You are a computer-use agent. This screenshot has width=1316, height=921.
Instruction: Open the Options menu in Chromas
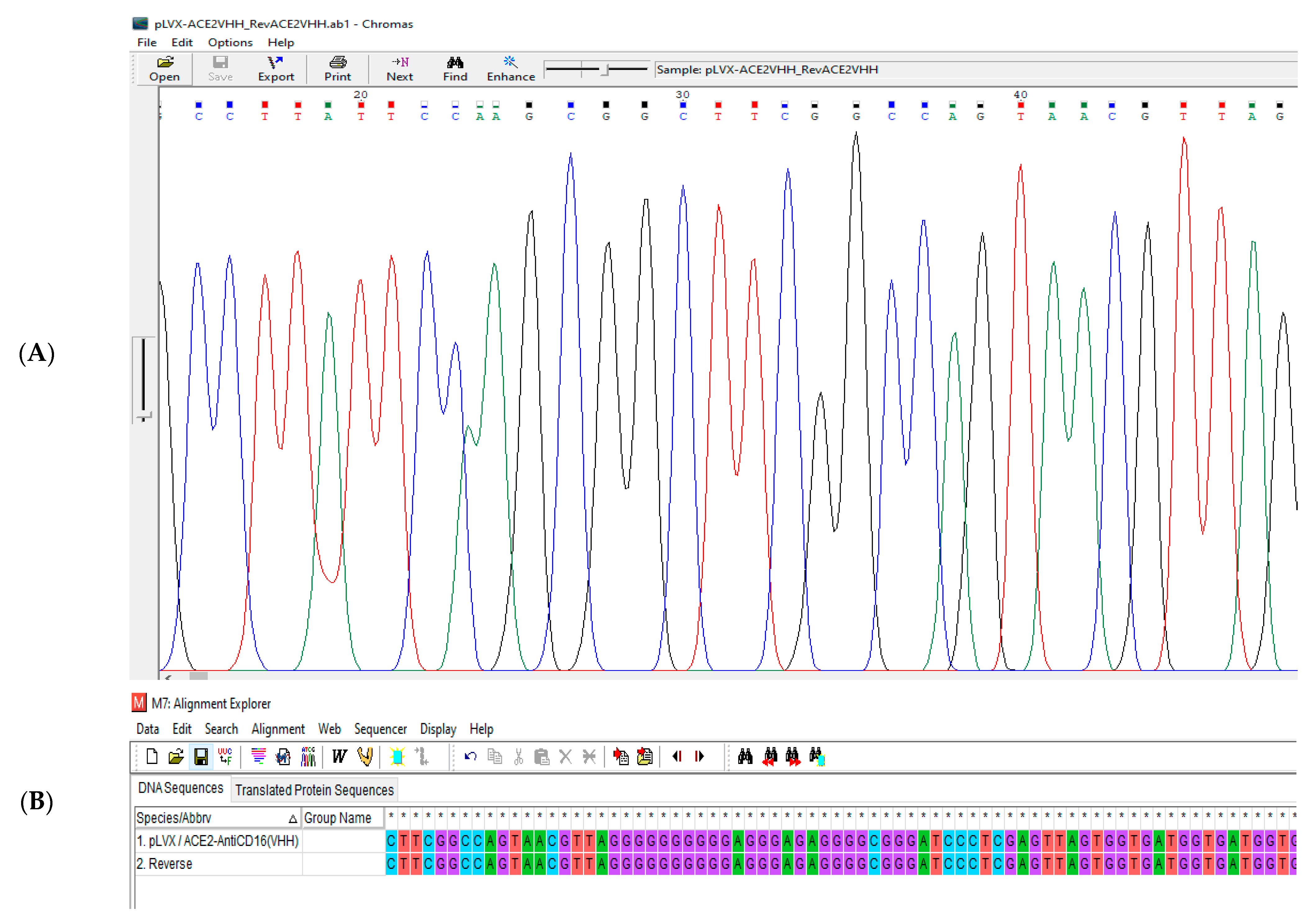[230, 43]
